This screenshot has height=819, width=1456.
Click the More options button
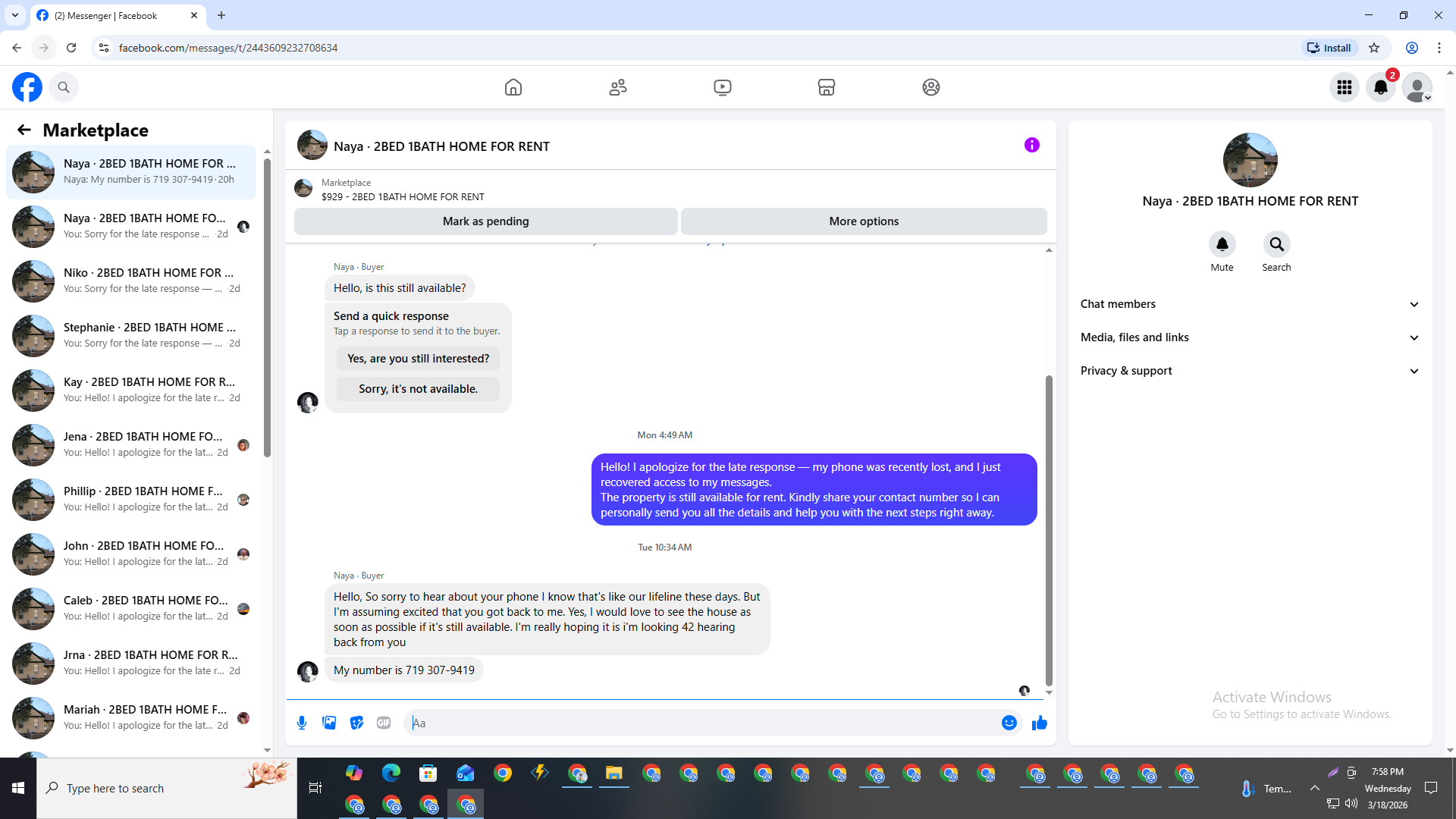[863, 221]
